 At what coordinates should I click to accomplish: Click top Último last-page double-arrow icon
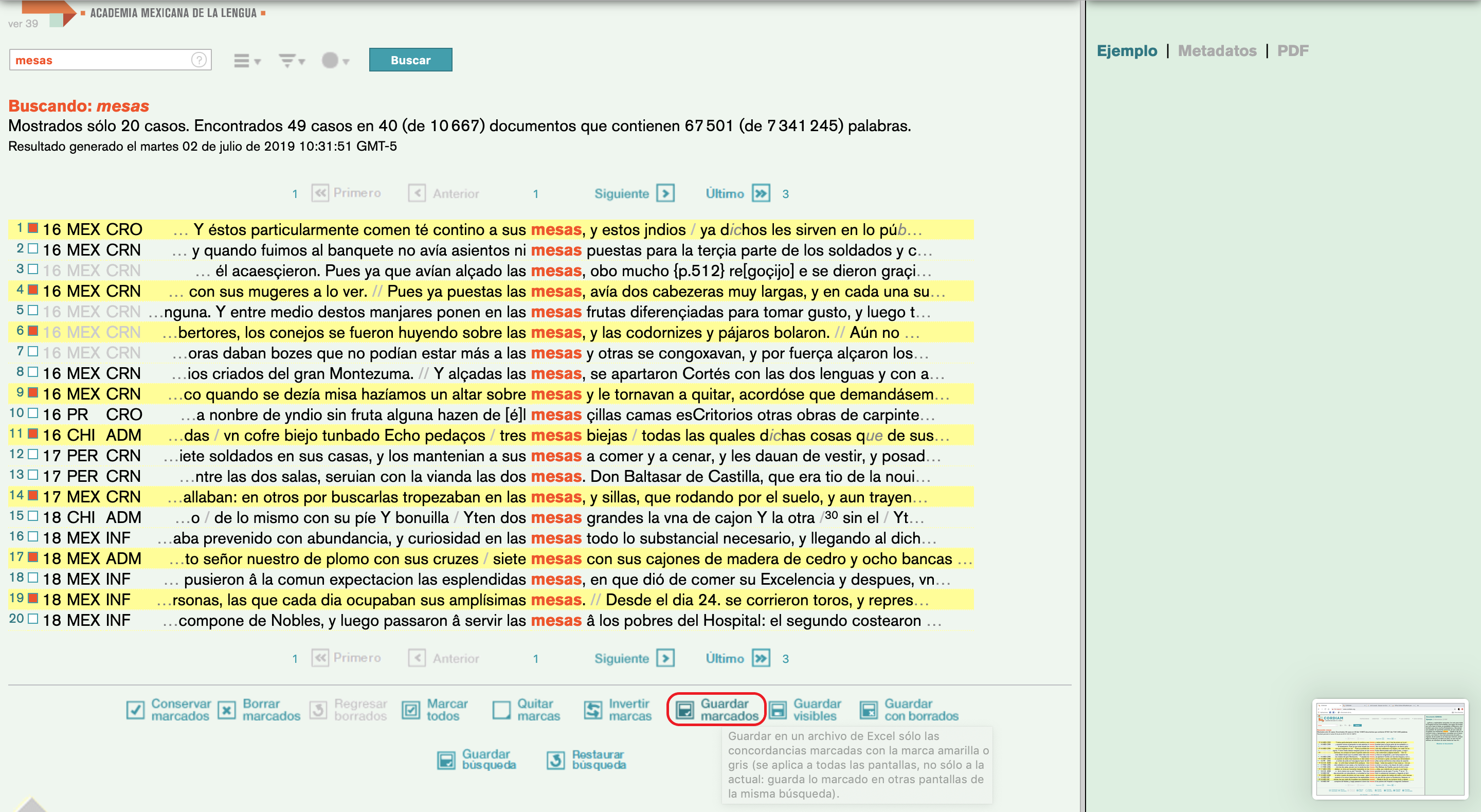761,193
